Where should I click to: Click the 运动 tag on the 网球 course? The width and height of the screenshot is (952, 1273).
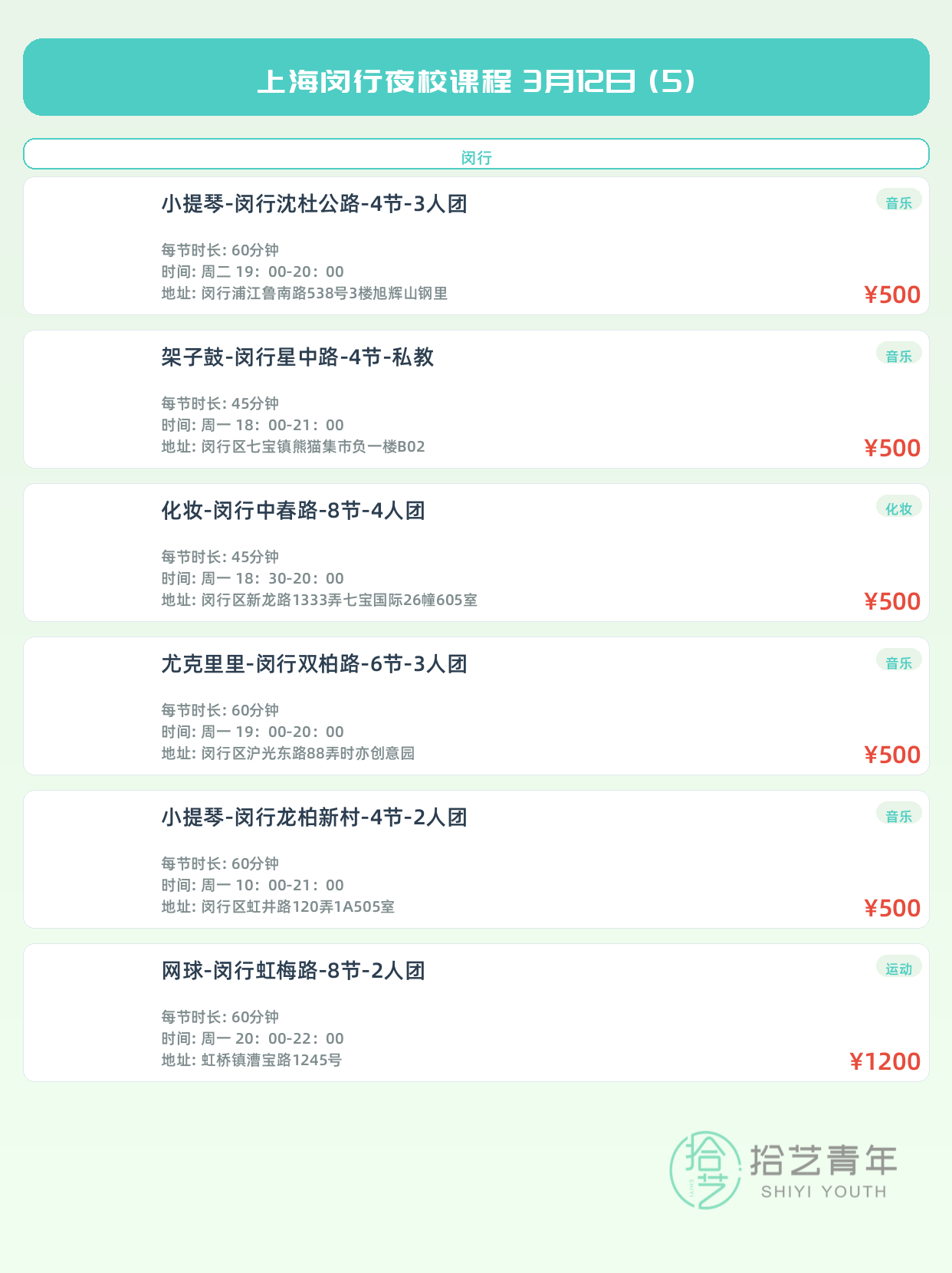(898, 968)
